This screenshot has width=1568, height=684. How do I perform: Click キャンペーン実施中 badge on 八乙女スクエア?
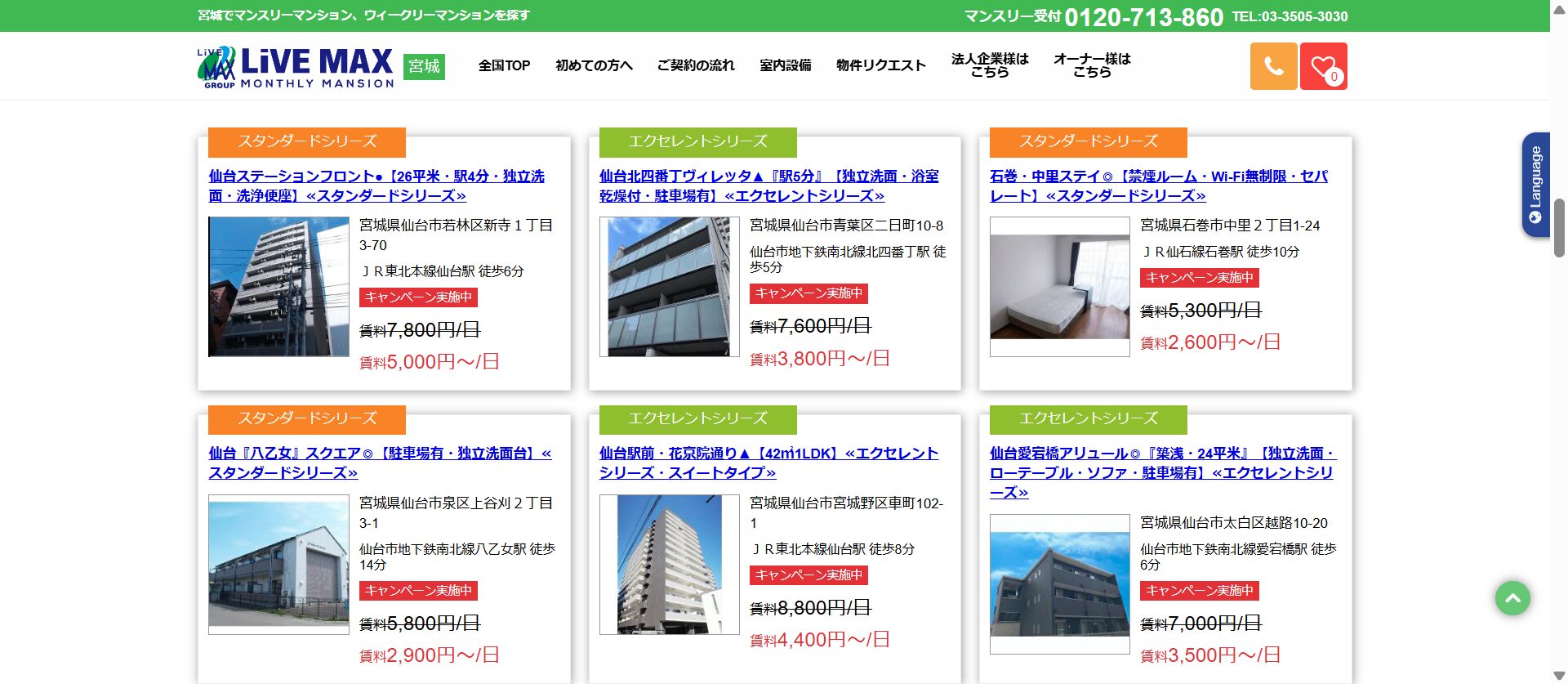pos(418,591)
